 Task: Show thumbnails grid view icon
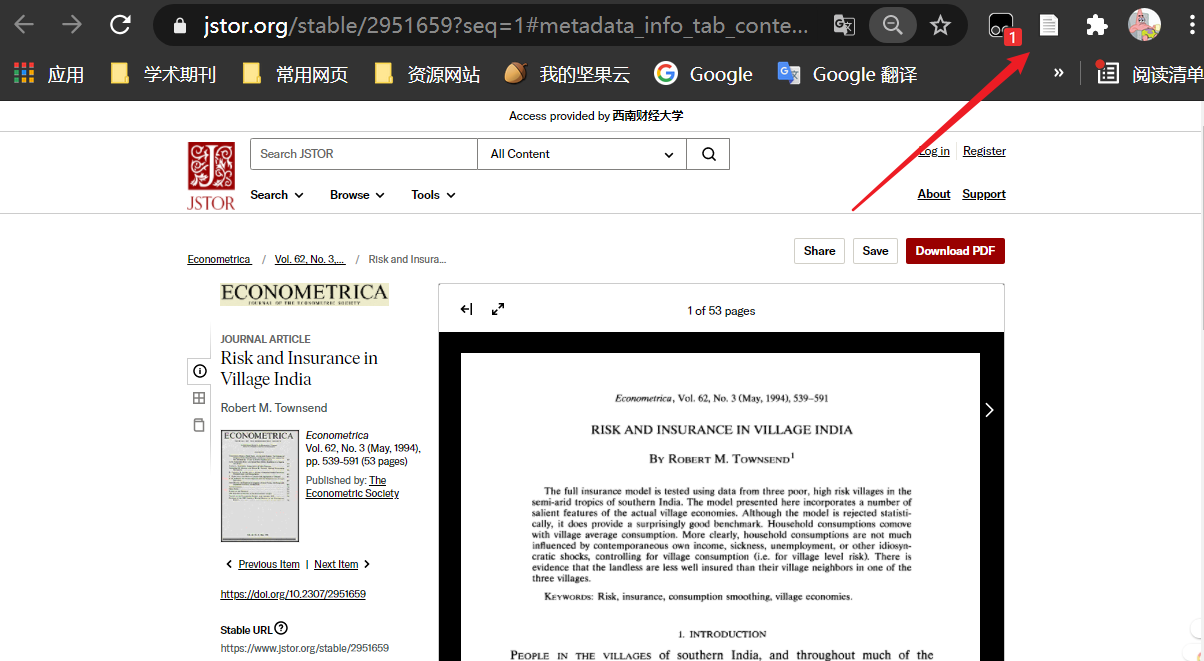pos(199,398)
